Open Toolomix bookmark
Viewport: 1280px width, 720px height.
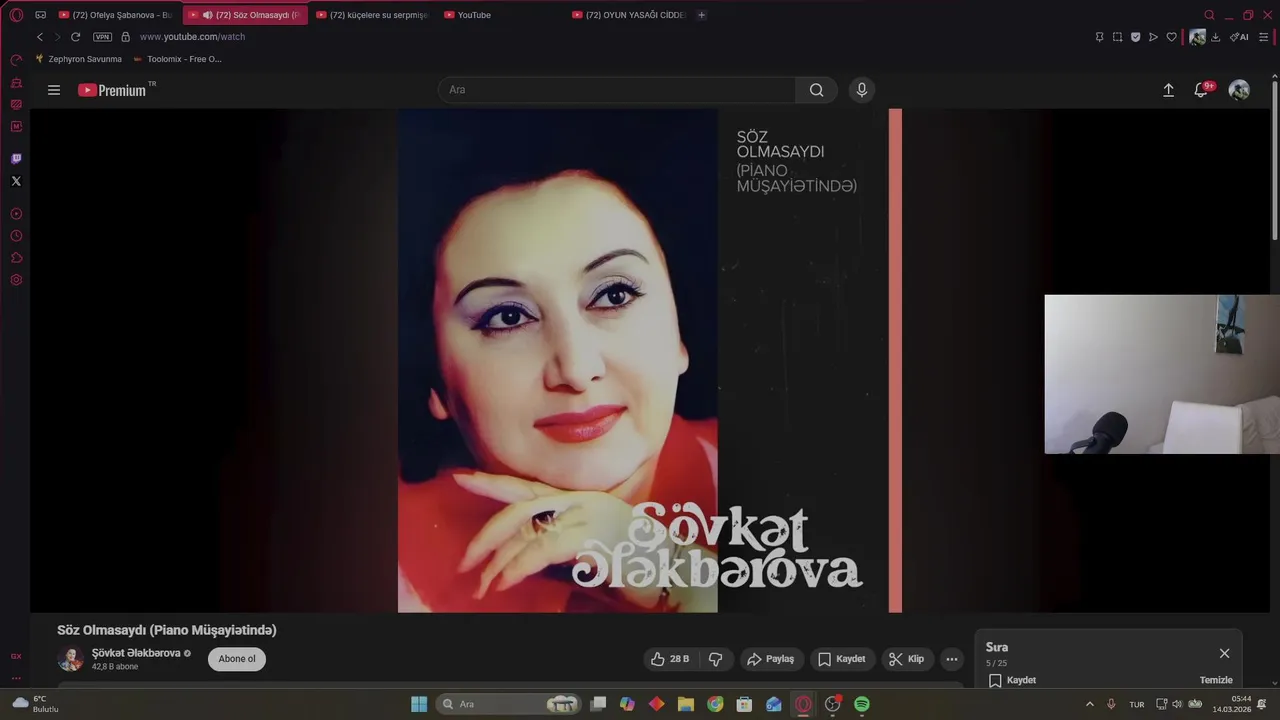[x=177, y=59]
